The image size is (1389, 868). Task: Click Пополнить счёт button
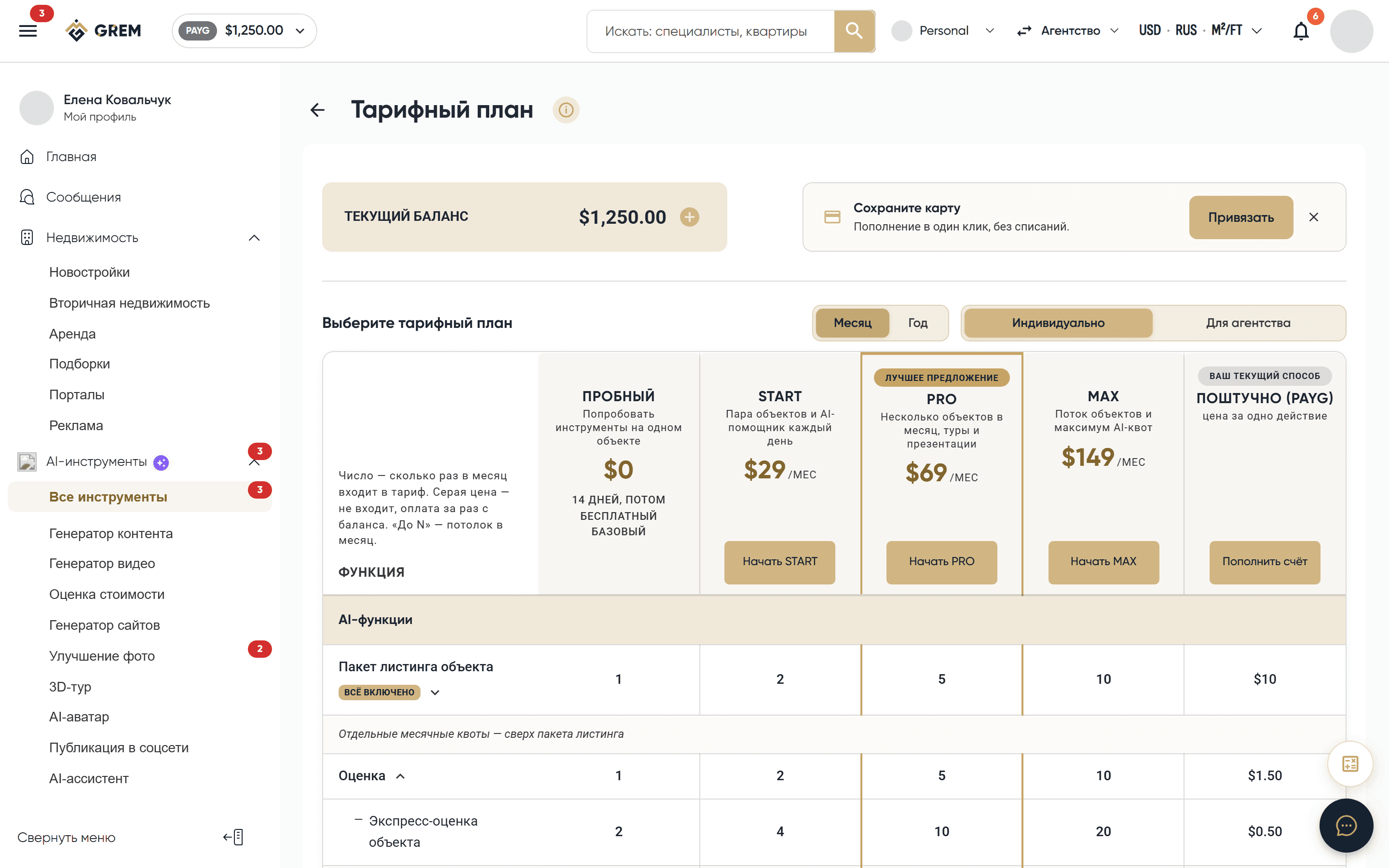coord(1265,562)
